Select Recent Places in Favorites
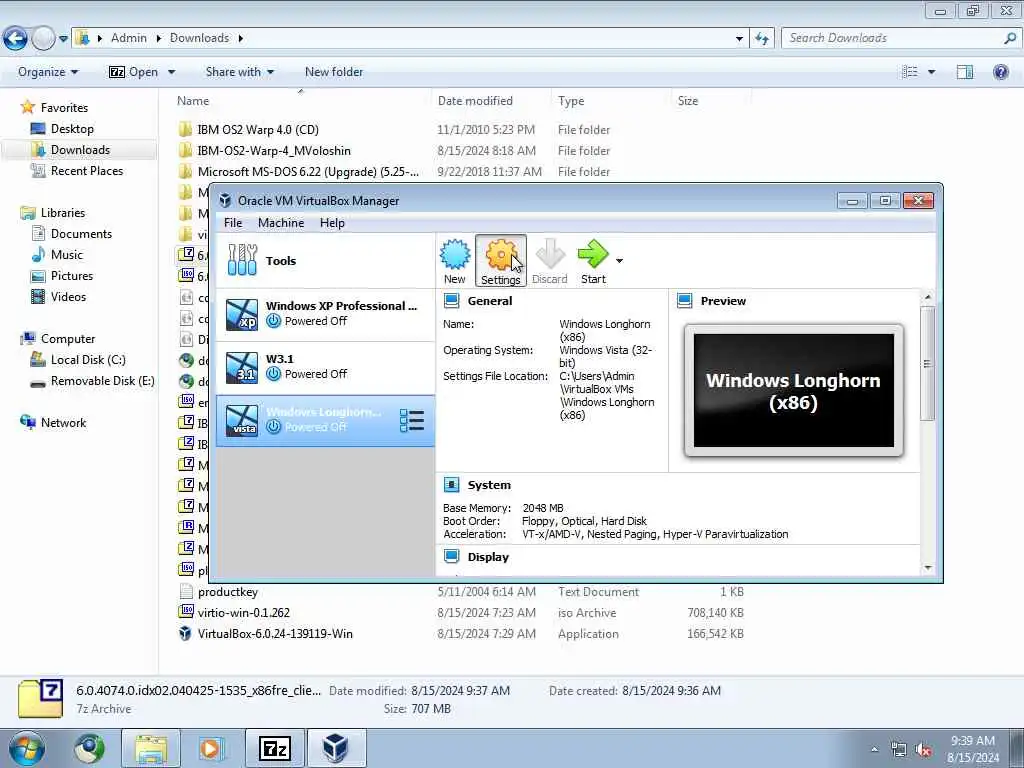The height and width of the screenshot is (768, 1024). 87,170
